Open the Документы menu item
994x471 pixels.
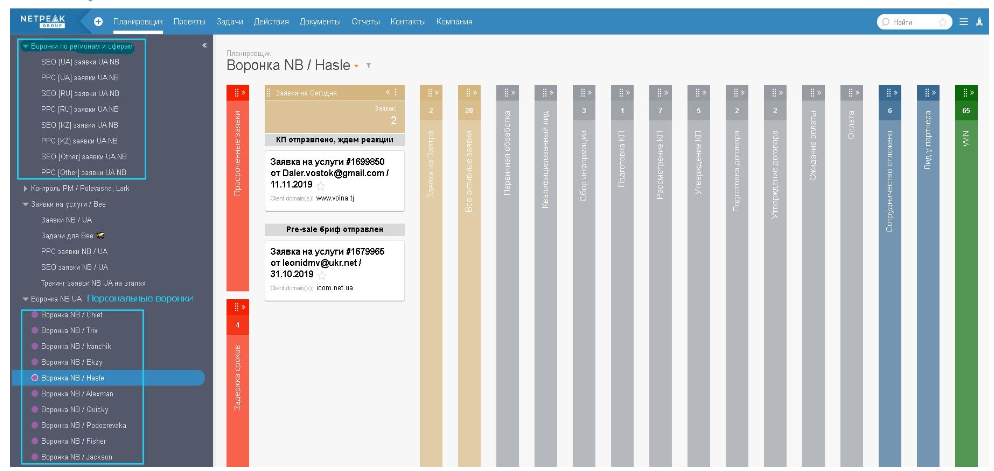coord(320,22)
